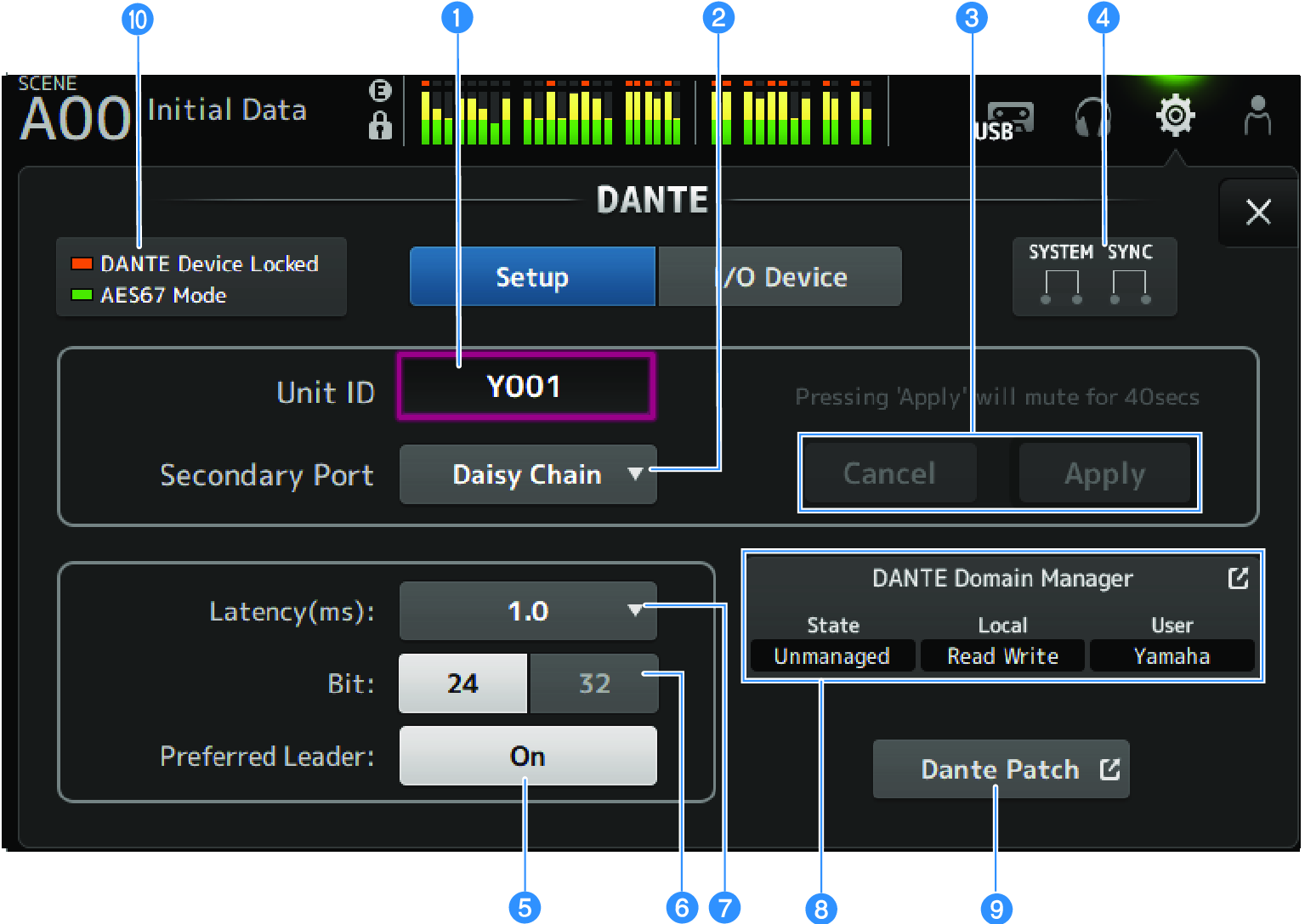Image resolution: width=1305 pixels, height=924 pixels.
Task: Open the Dante Patch screen
Action: (1001, 769)
